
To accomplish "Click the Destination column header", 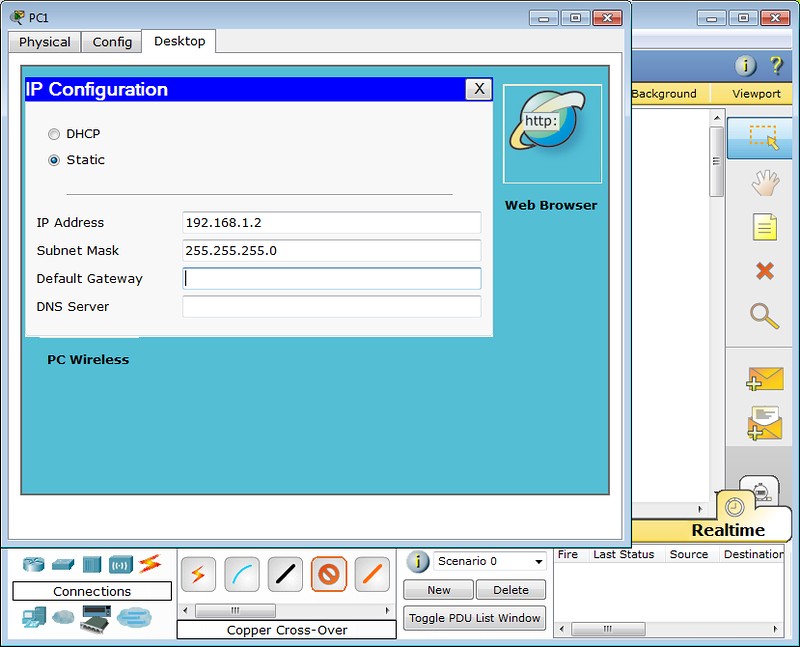I will [753, 554].
